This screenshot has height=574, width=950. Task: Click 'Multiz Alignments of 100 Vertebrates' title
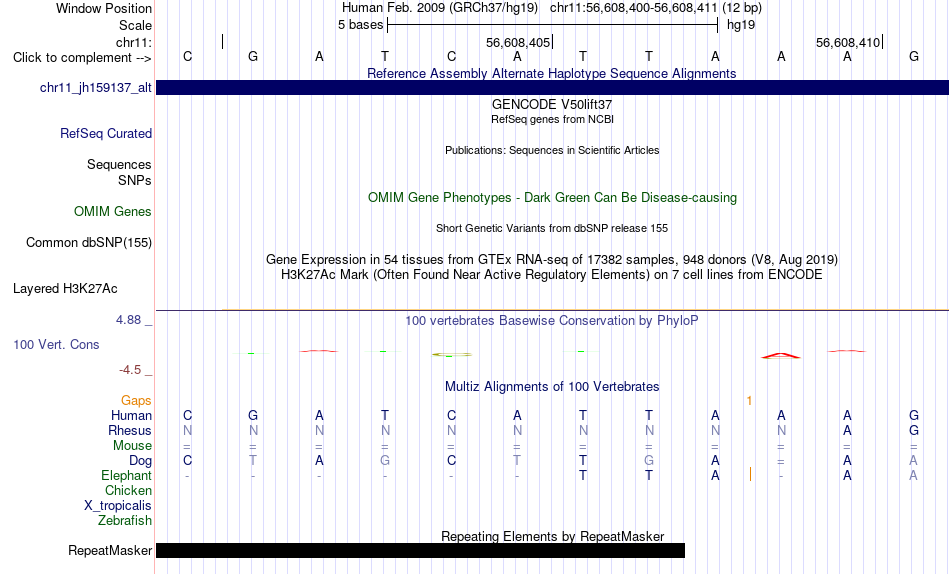(552, 387)
